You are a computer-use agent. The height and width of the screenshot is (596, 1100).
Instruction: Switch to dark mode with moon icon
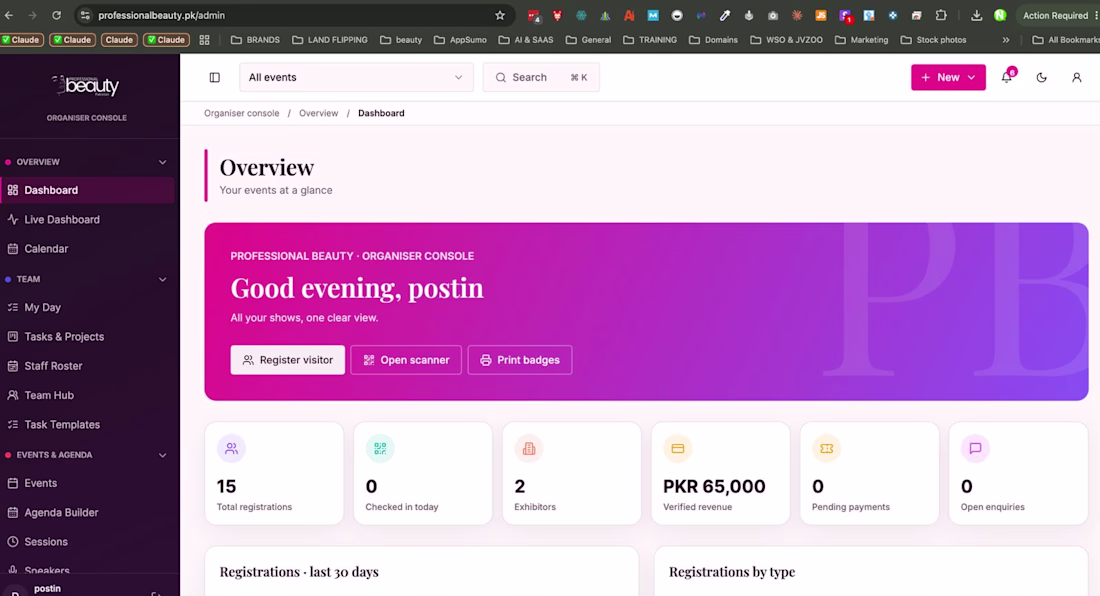point(1042,77)
